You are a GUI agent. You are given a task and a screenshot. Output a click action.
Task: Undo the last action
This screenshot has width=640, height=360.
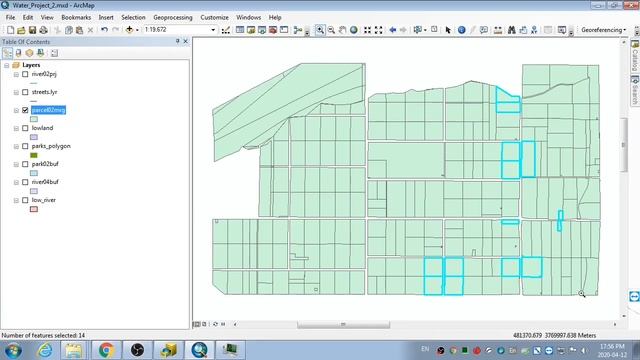[104, 30]
